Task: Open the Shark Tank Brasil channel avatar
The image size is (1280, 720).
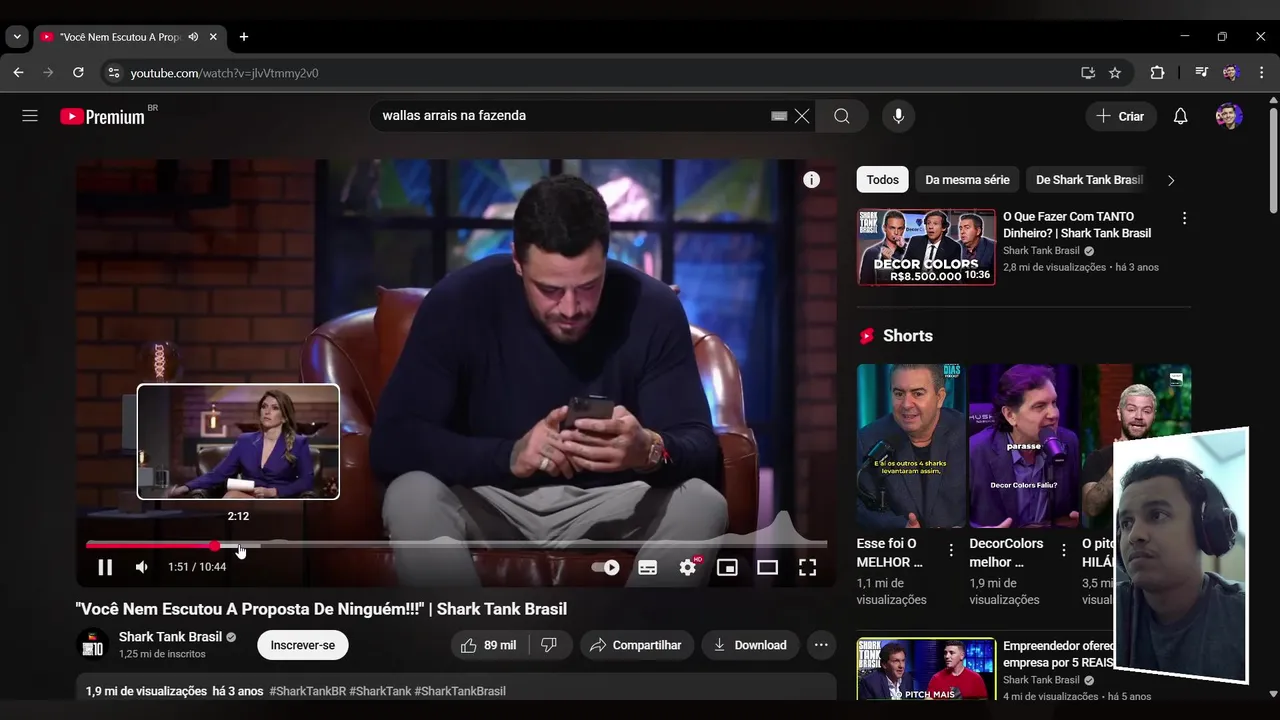Action: [x=92, y=645]
